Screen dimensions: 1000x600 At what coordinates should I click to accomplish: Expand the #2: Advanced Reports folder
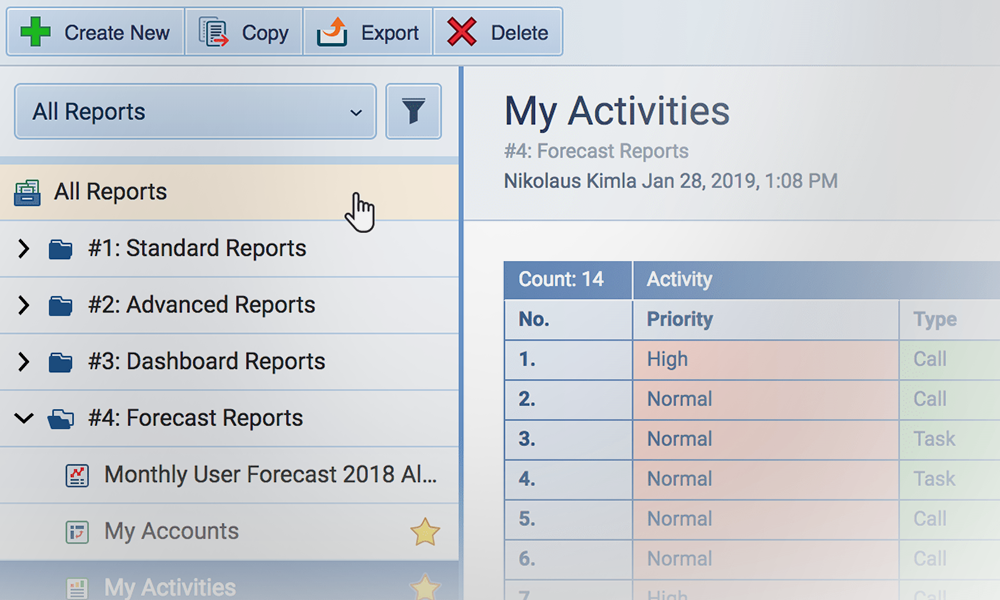click(x=24, y=306)
